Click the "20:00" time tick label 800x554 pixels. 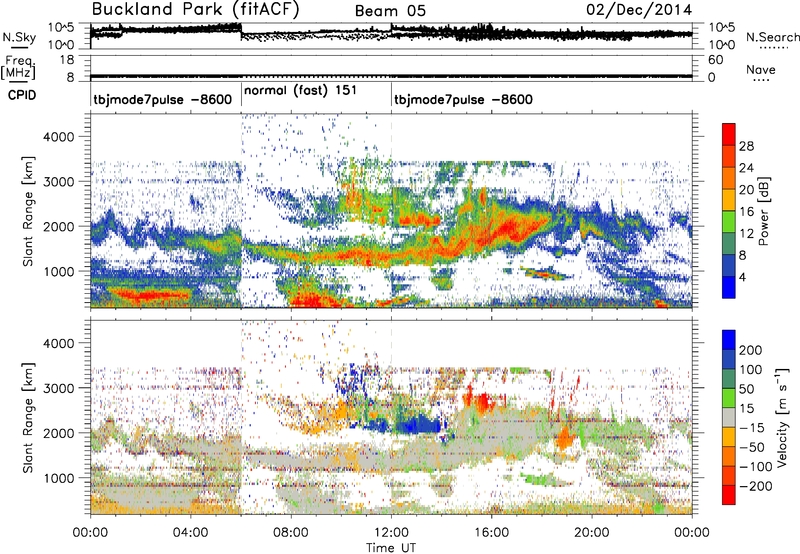point(592,533)
